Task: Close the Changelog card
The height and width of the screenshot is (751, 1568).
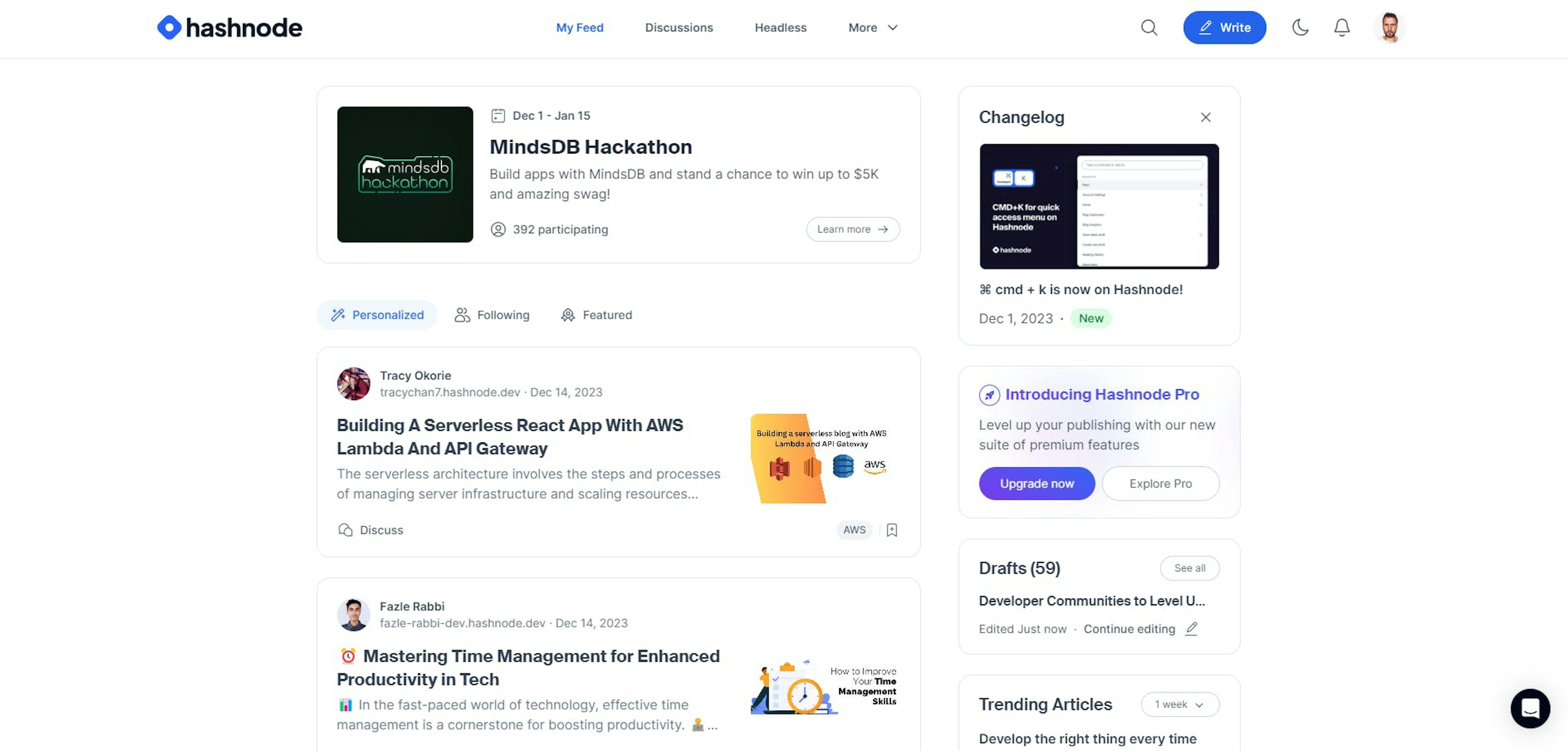Action: point(1205,117)
